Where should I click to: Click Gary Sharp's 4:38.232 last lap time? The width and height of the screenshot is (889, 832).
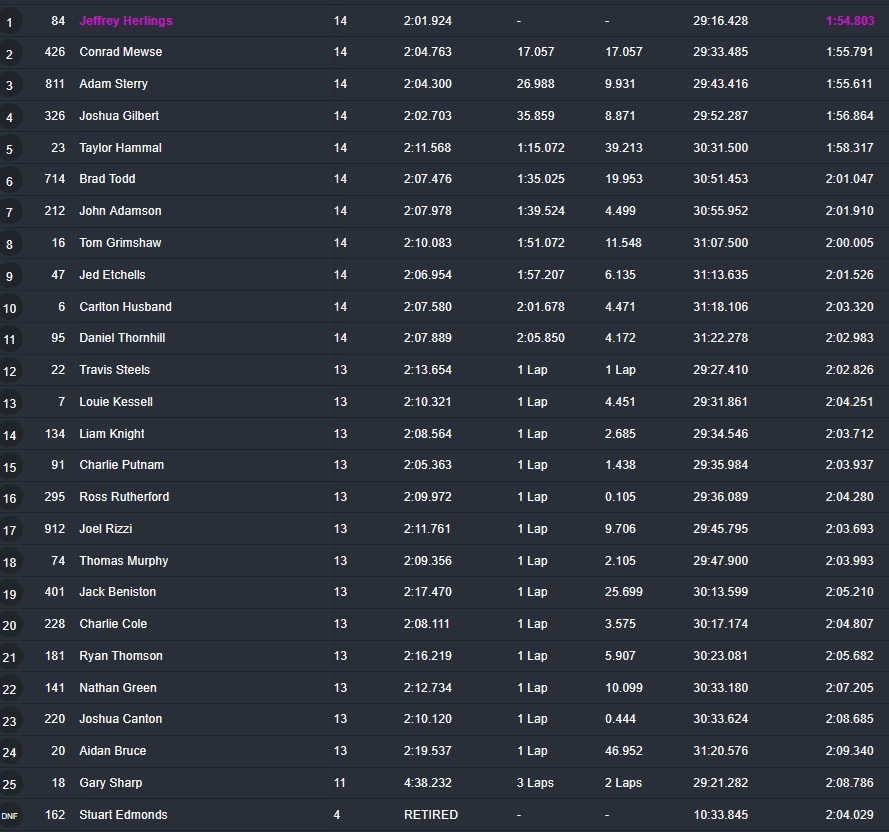click(427, 783)
